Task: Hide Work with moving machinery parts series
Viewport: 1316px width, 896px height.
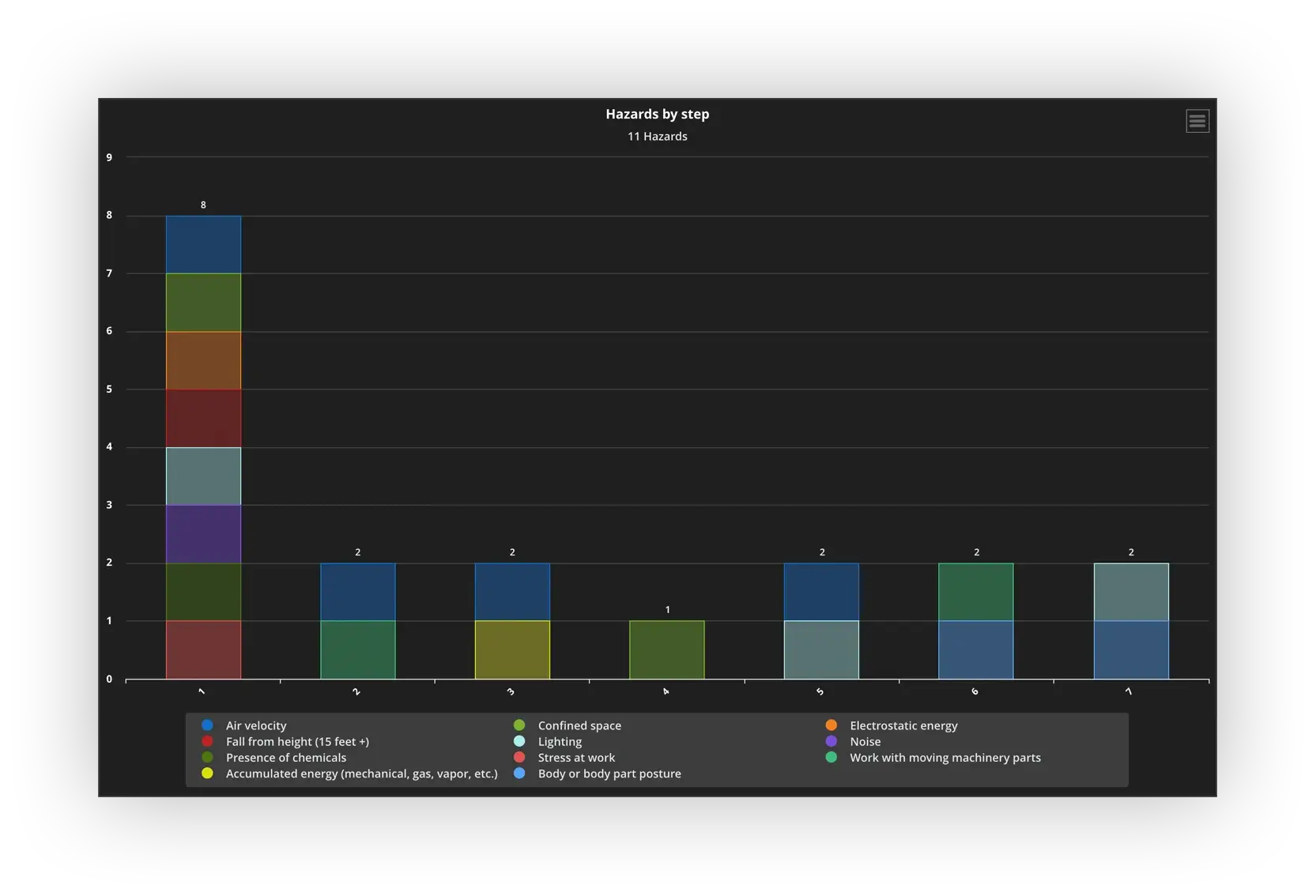Action: click(933, 757)
